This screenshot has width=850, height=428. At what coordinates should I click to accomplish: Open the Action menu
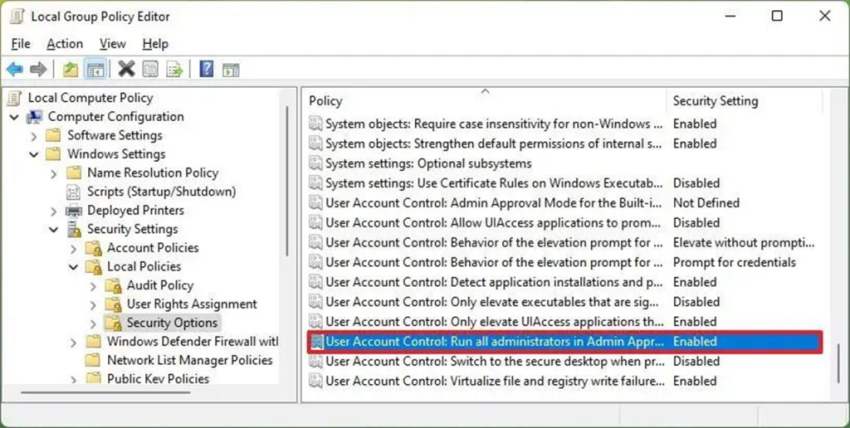click(x=65, y=44)
